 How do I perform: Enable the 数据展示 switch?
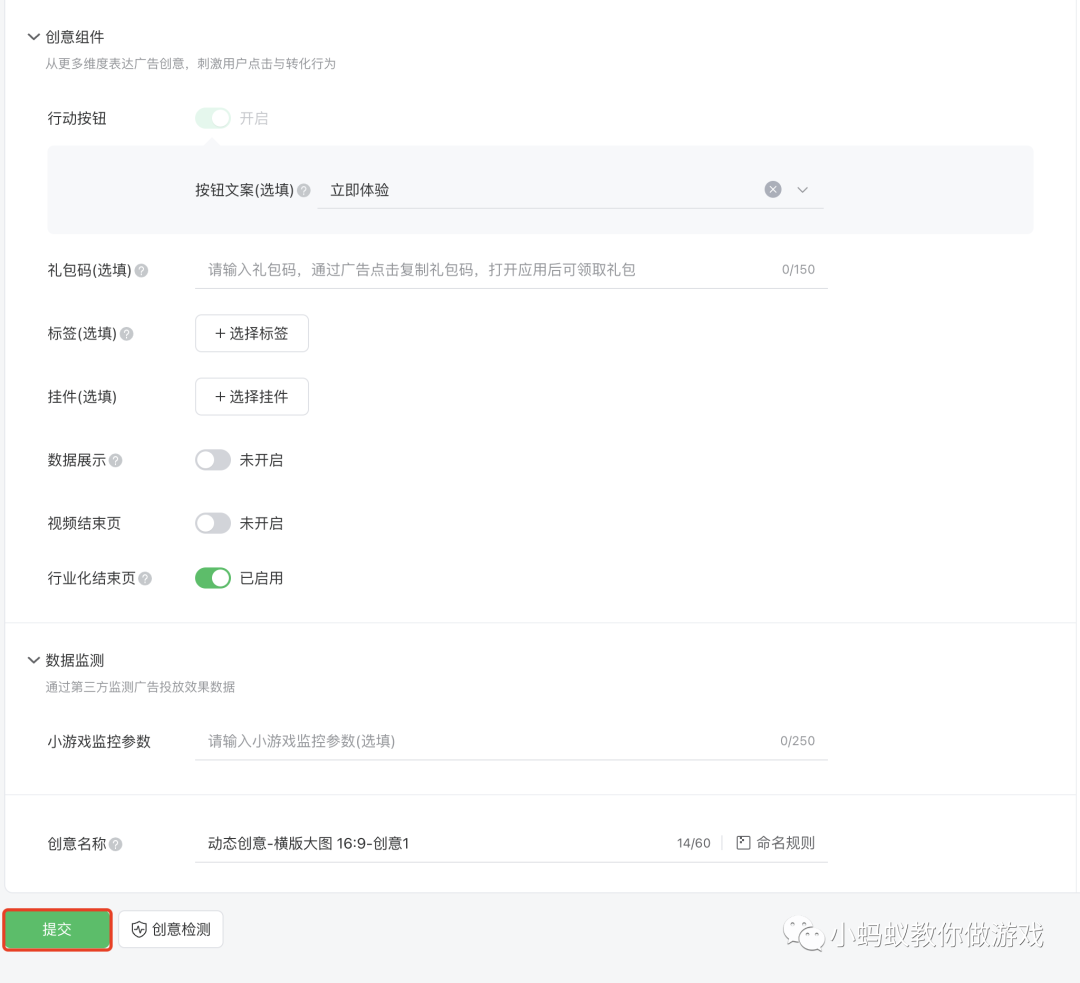(213, 460)
